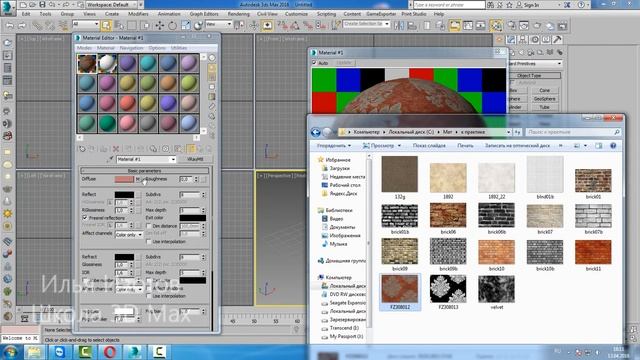
Task: Enable Use interpolation under Reflect section
Action: 149,242
